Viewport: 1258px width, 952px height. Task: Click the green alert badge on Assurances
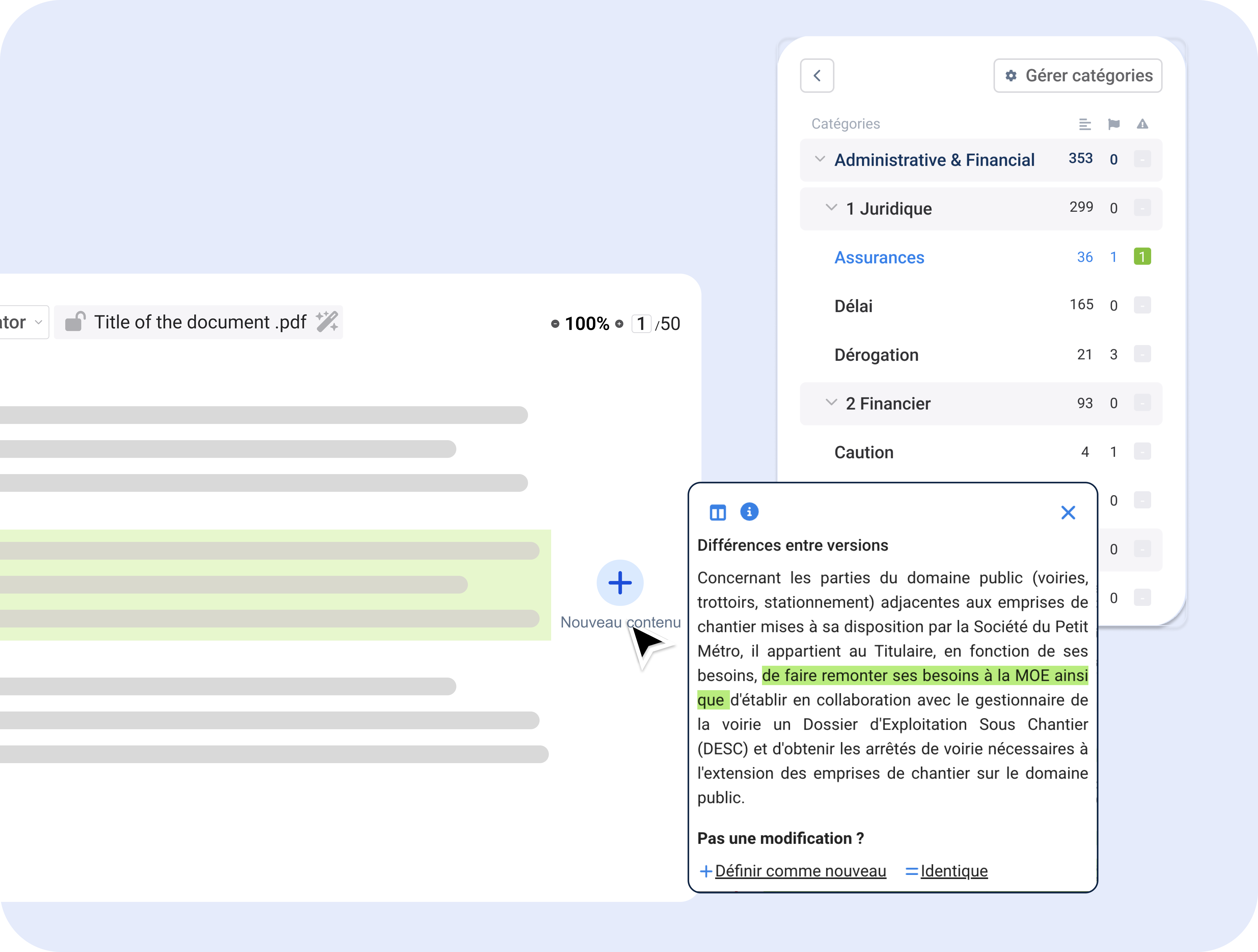point(1142,256)
